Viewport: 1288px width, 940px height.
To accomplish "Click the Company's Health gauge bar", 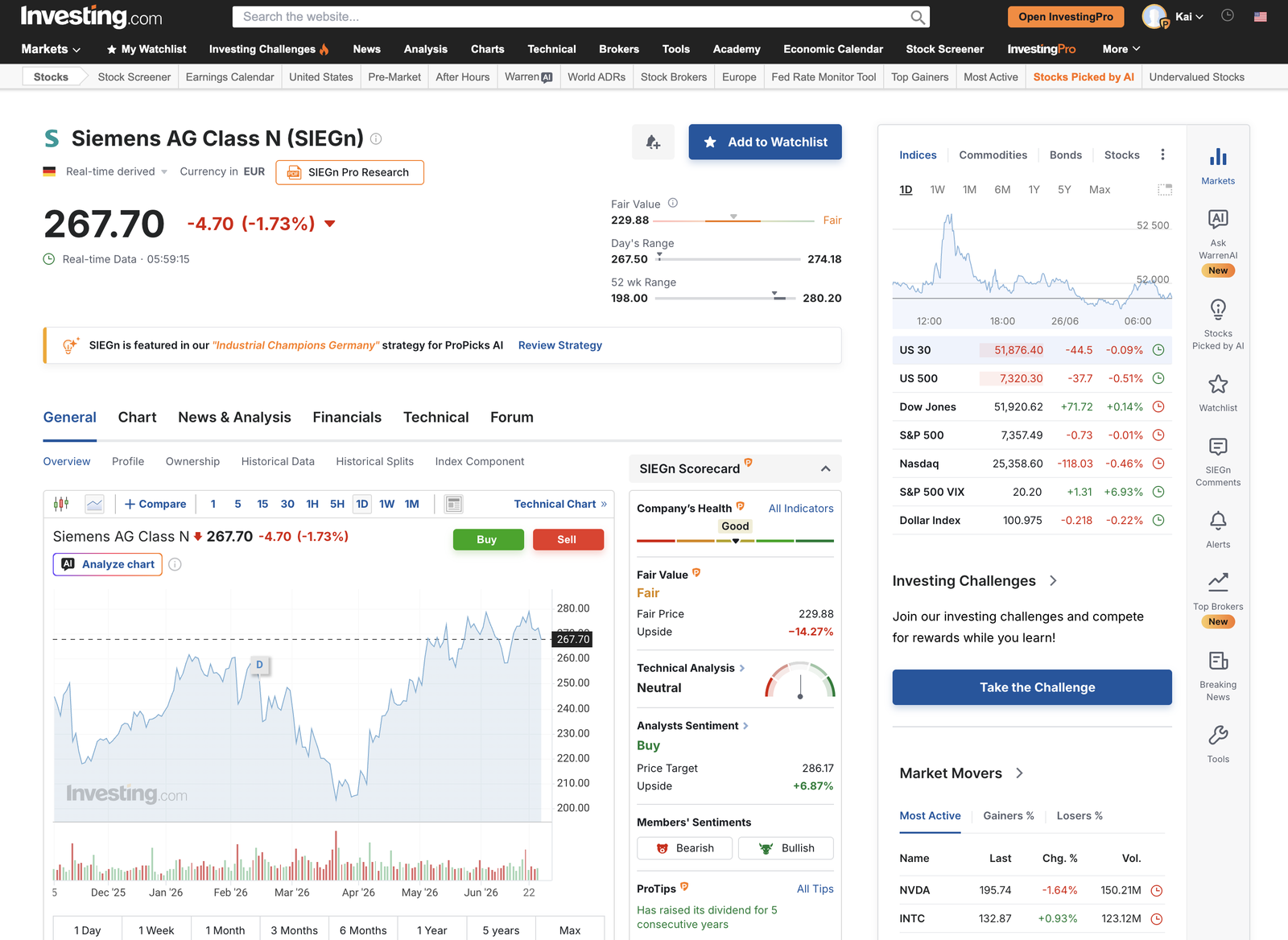I will pos(735,541).
